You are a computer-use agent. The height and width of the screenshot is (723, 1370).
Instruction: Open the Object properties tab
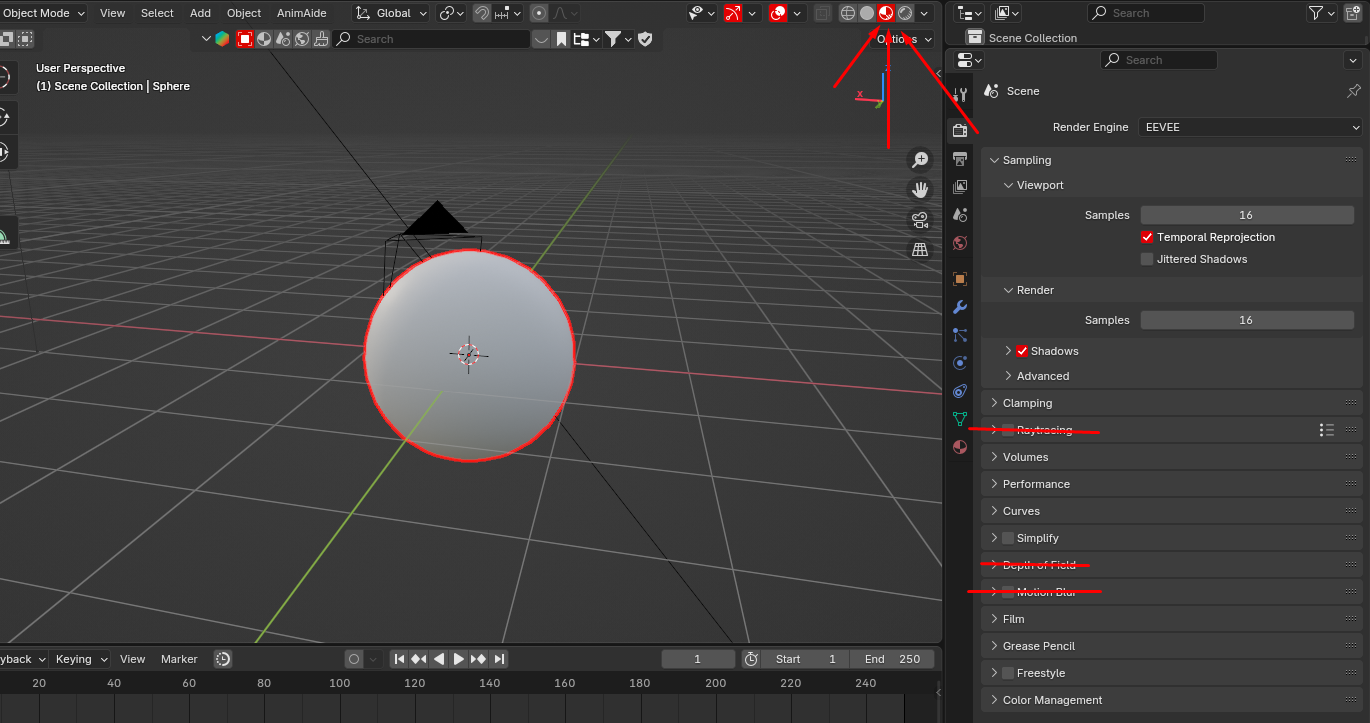960,279
